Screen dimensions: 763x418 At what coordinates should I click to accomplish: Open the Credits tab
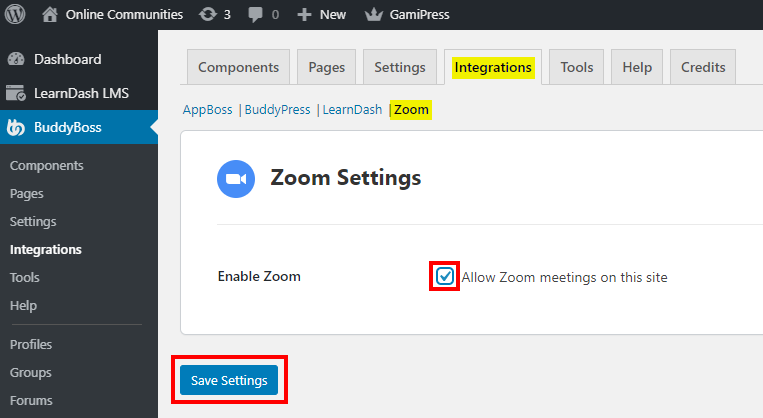(703, 67)
